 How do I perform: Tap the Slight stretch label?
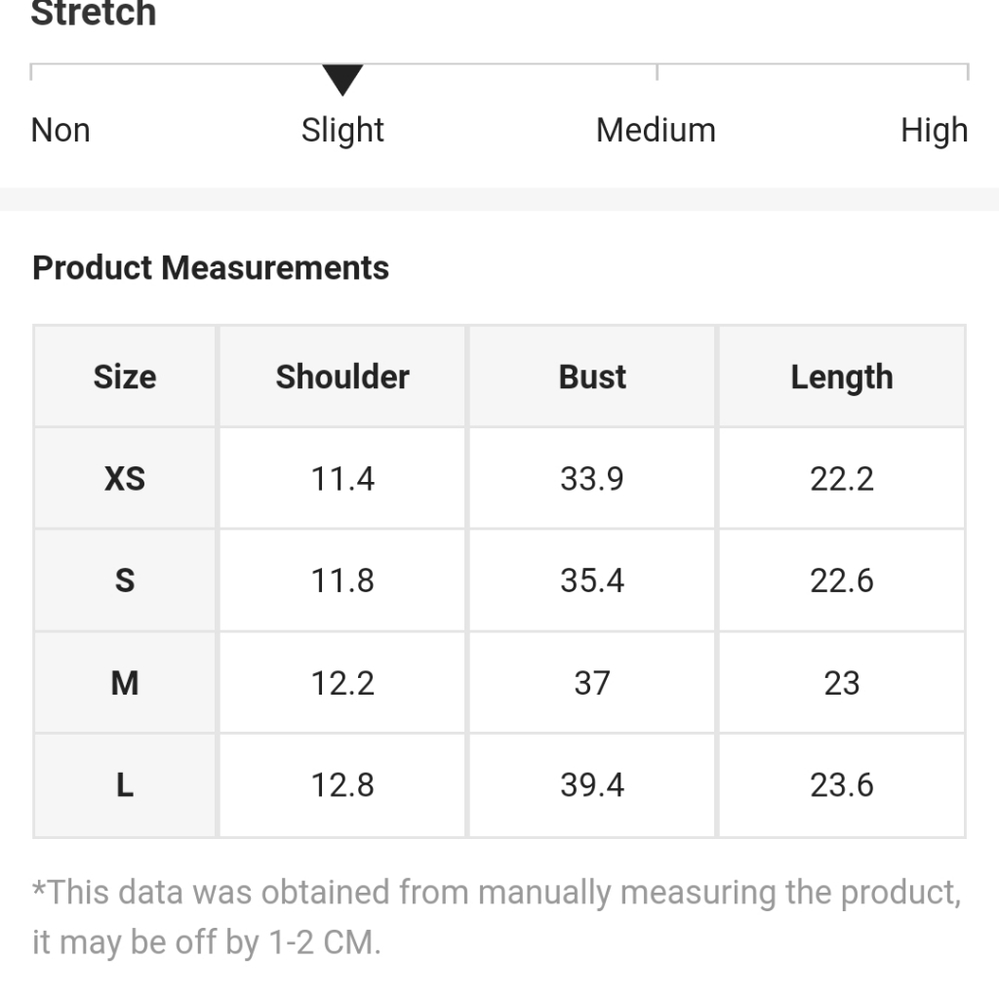click(343, 130)
